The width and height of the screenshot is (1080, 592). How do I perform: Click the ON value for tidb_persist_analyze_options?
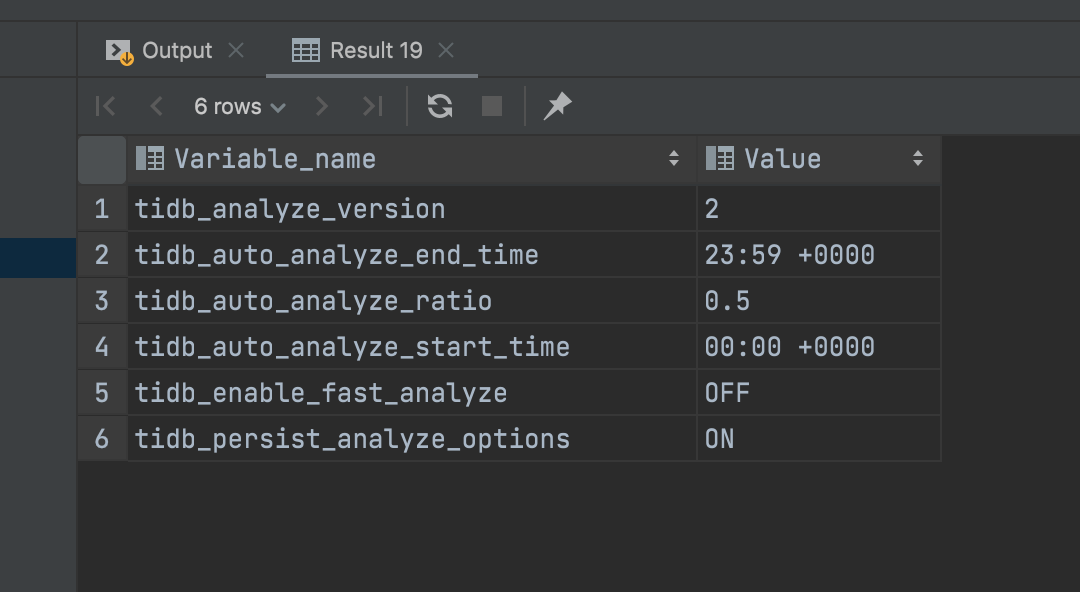point(720,439)
